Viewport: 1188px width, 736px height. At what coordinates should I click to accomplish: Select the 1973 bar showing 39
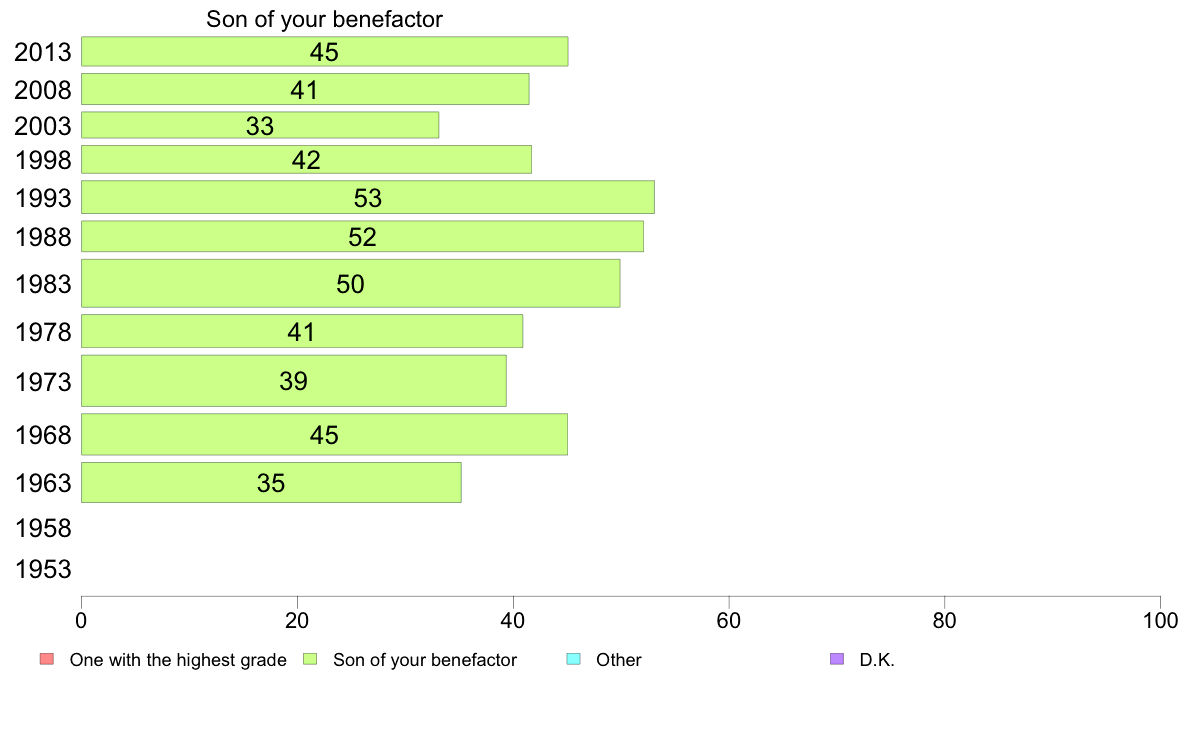click(293, 381)
